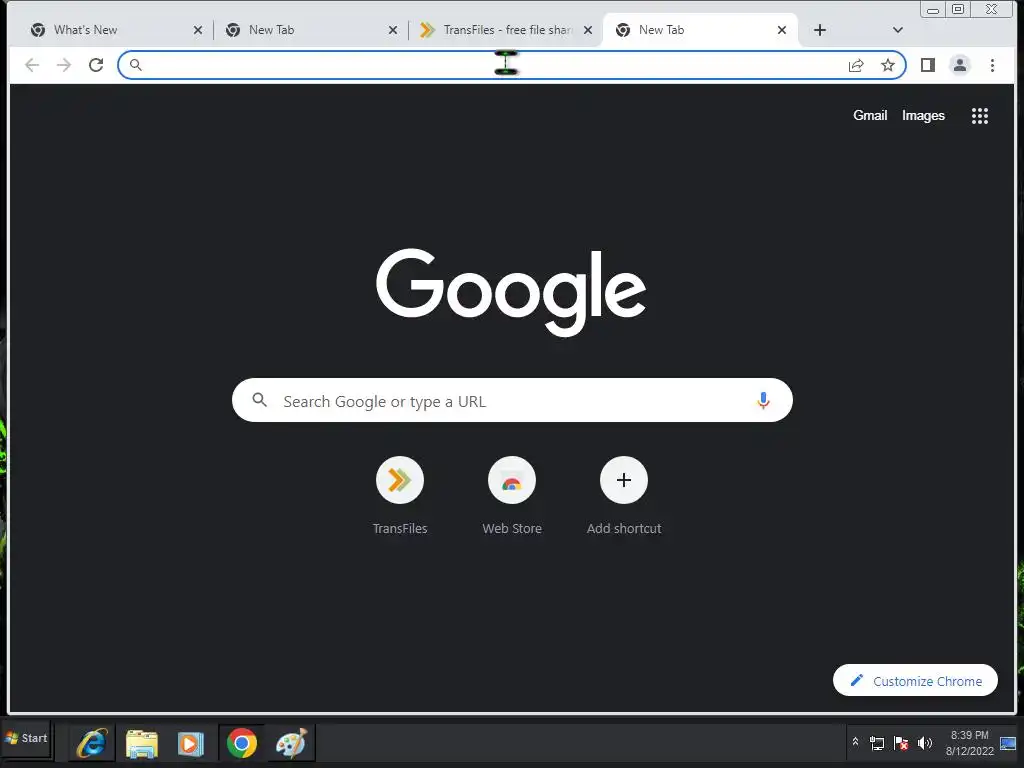Show hidden system tray icons
The width and height of the screenshot is (1024, 768).
coord(855,742)
